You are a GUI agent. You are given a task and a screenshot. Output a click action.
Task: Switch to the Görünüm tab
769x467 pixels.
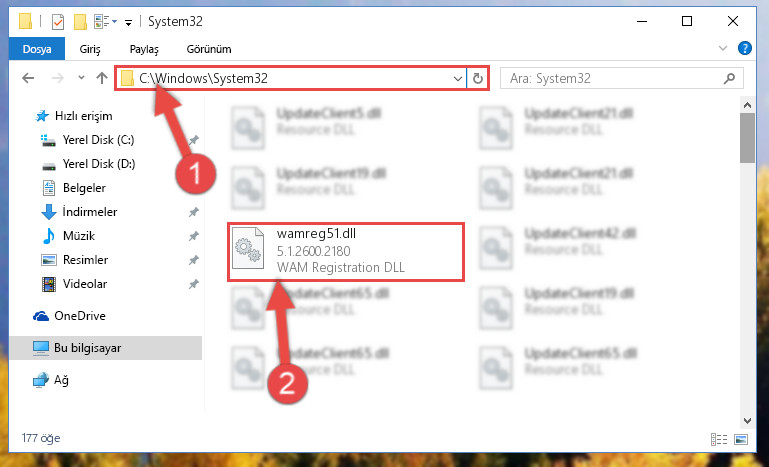click(x=209, y=49)
